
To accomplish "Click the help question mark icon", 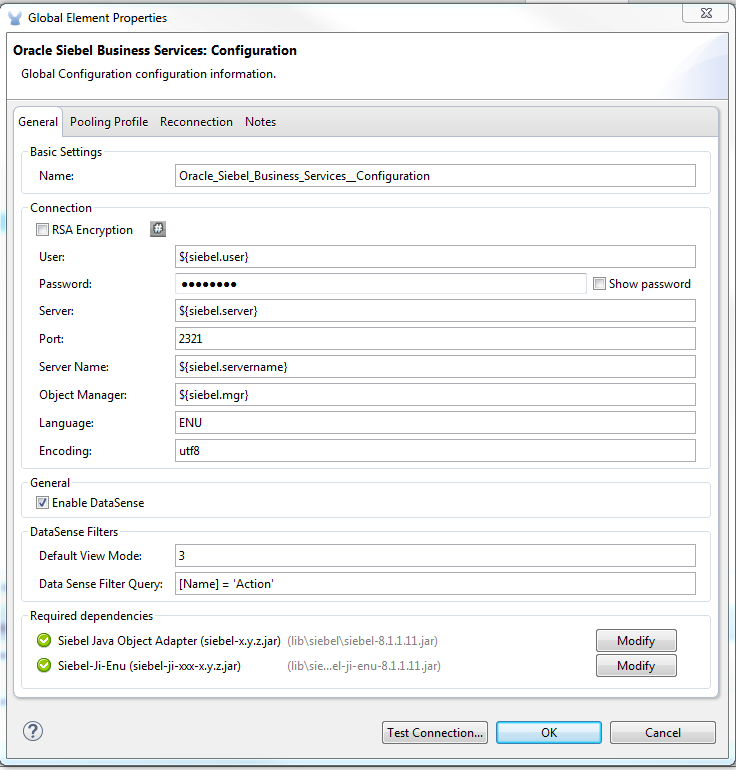I will tap(33, 731).
